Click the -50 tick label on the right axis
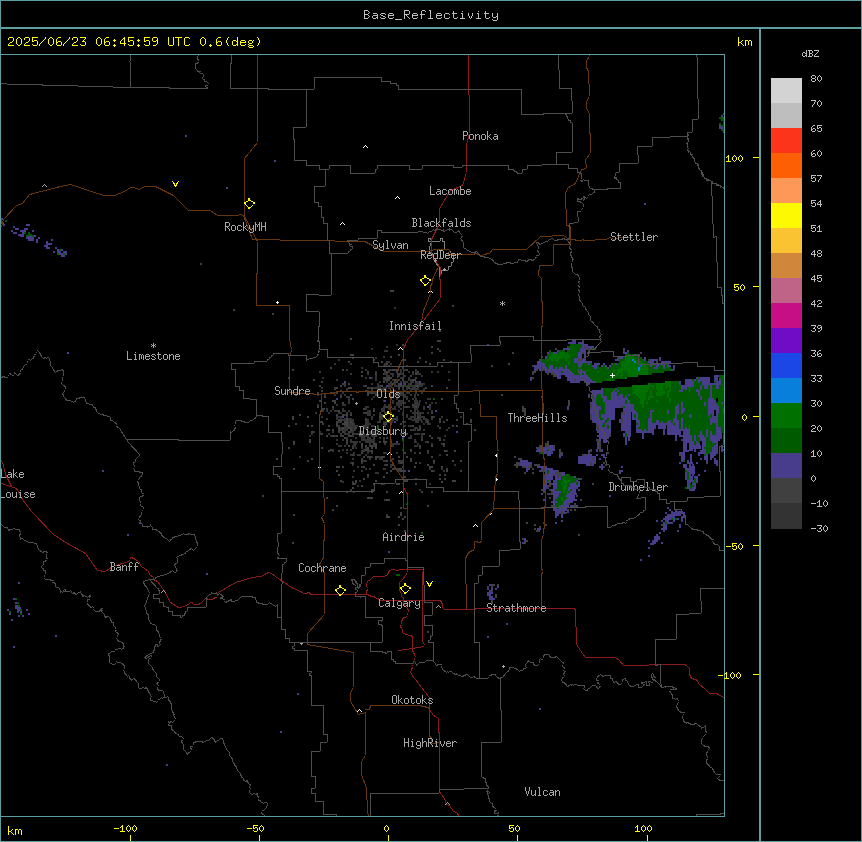 click(x=734, y=546)
